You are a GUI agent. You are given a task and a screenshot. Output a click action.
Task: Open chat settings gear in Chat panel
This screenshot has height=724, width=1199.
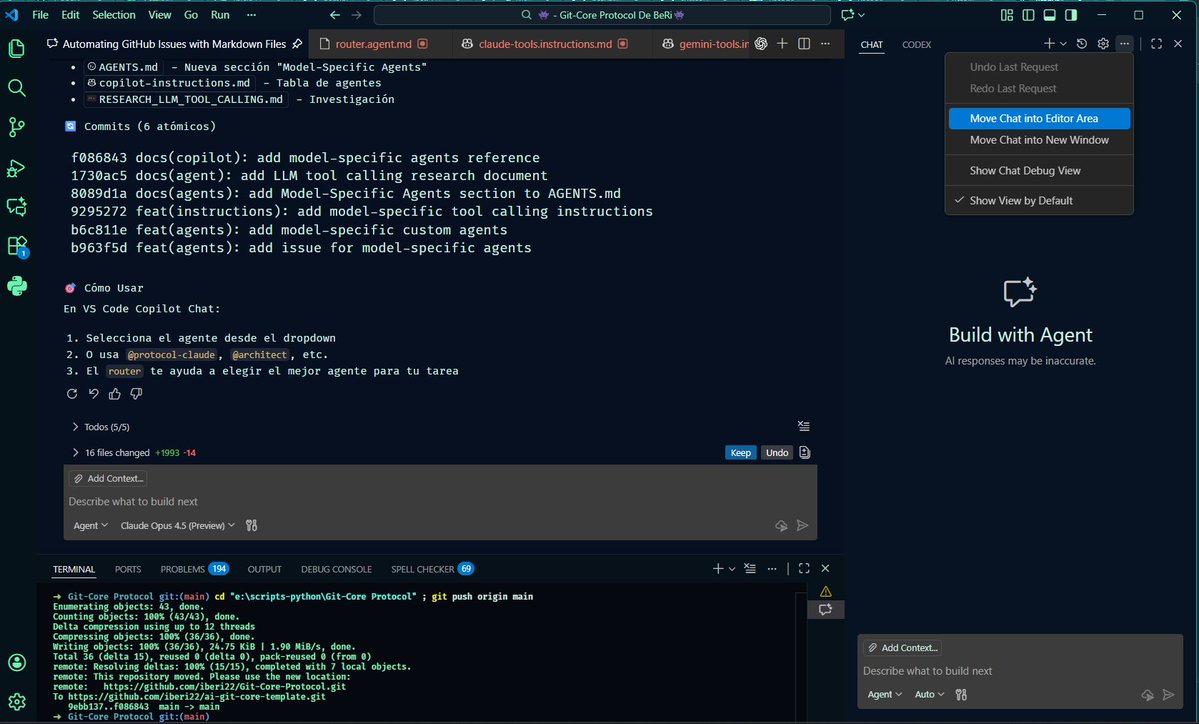(x=1103, y=44)
